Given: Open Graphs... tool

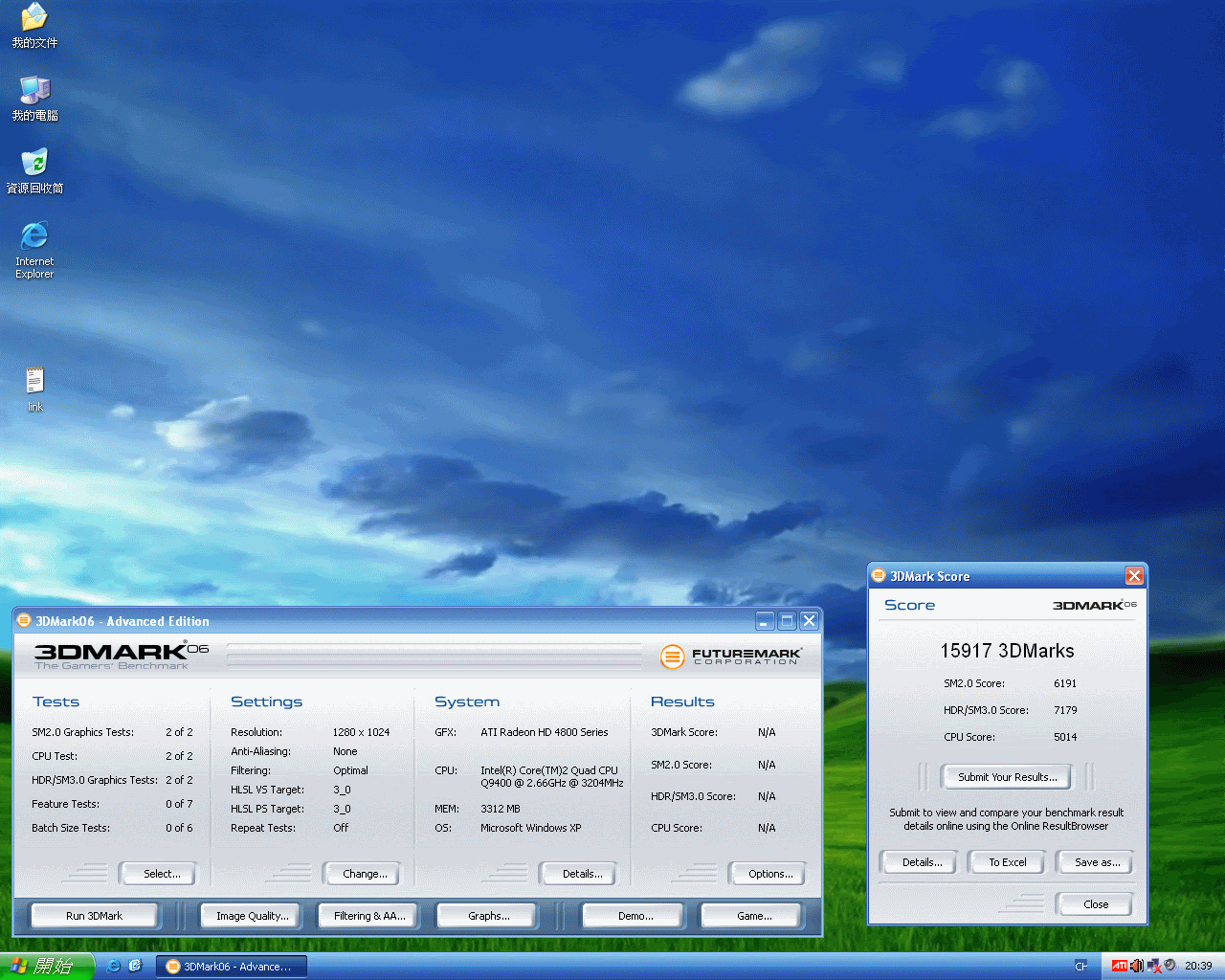Looking at the screenshot, I should click(487, 916).
